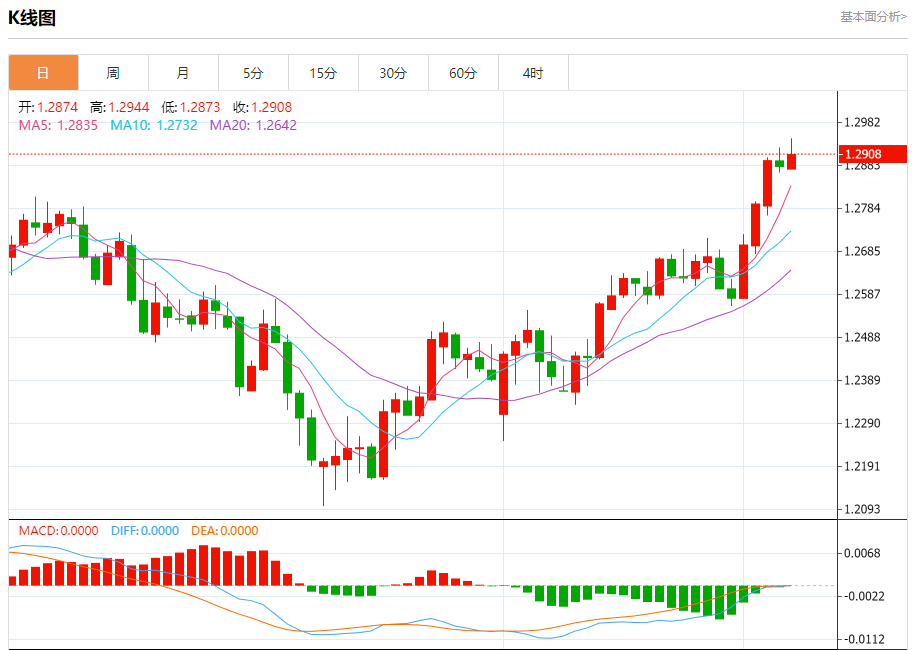Click the MACD value label
This screenshot has height=650, width=912.
[58, 531]
